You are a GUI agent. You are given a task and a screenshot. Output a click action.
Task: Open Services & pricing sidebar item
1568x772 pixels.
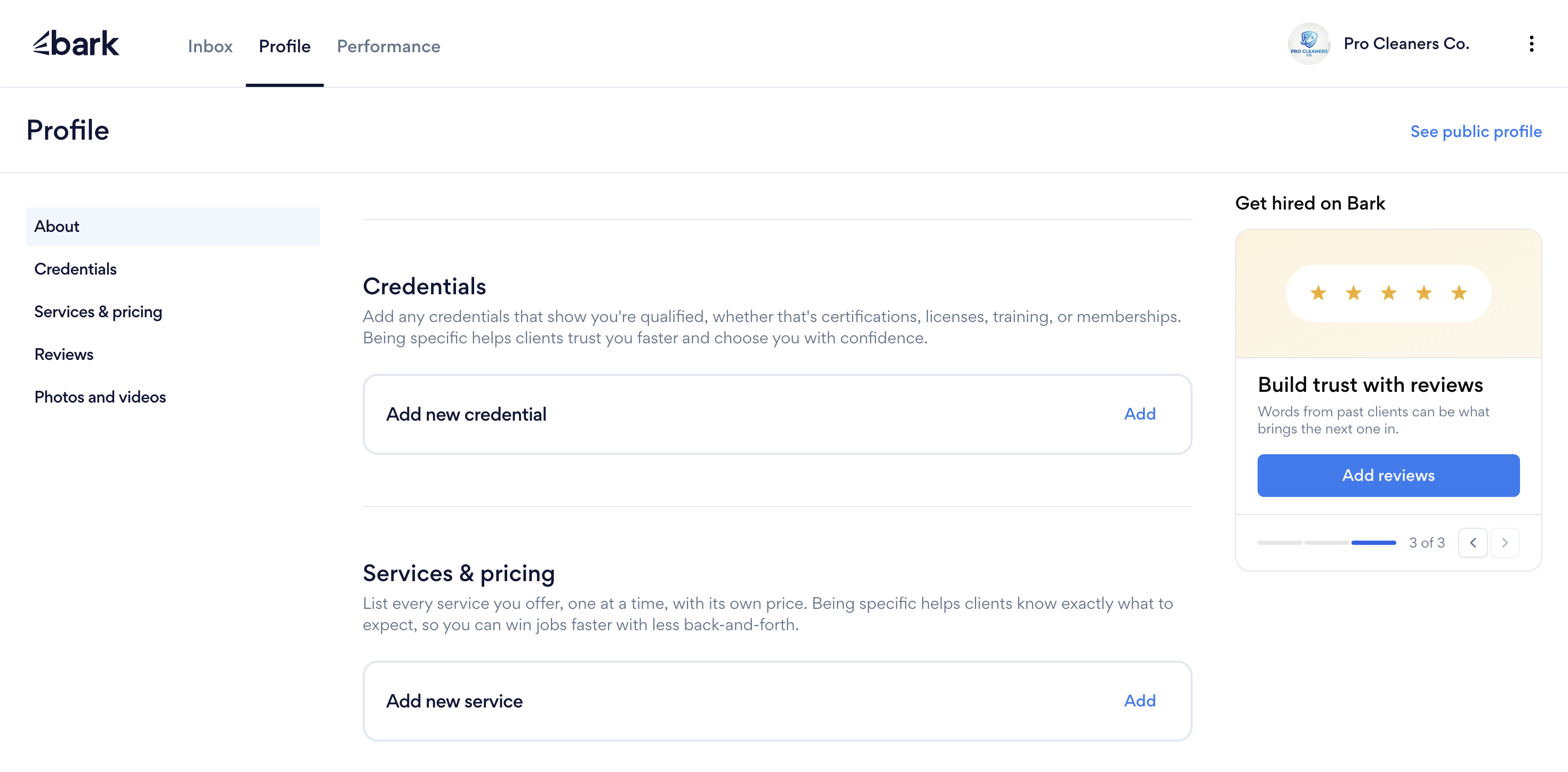173,311
